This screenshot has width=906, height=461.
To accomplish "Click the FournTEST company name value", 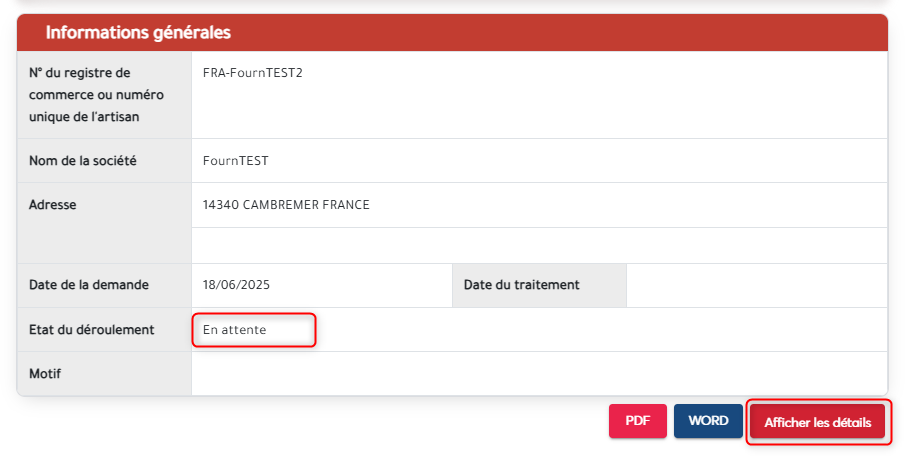I will point(236,161).
